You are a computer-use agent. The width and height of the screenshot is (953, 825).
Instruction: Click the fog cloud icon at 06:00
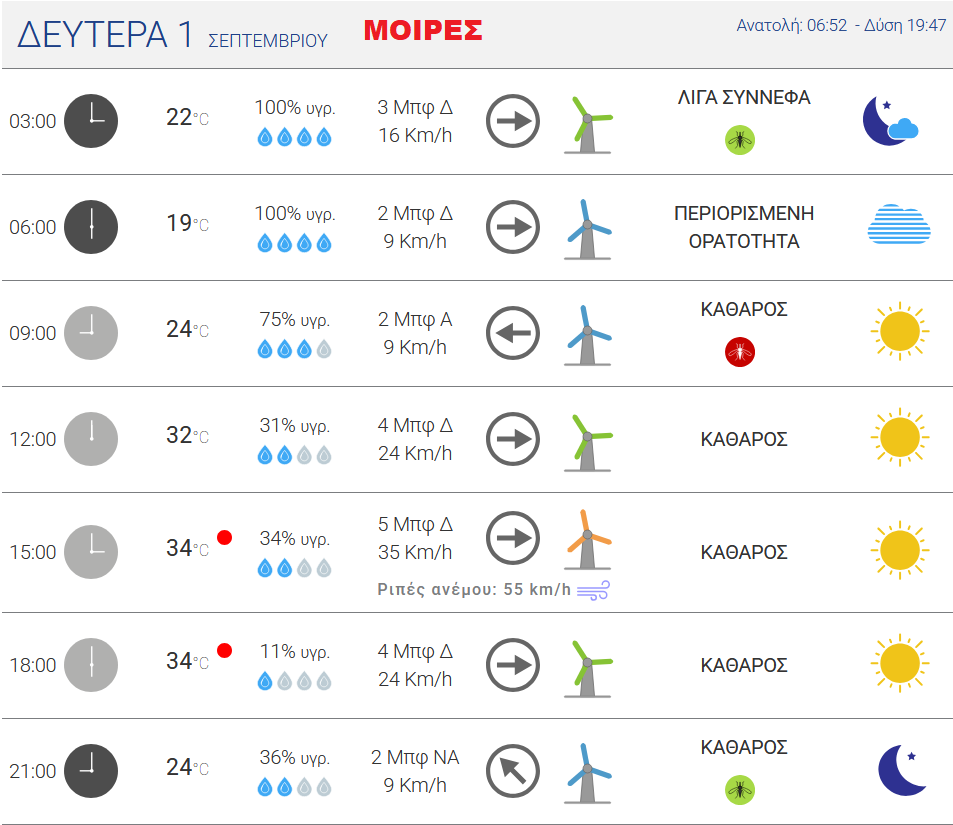(899, 224)
